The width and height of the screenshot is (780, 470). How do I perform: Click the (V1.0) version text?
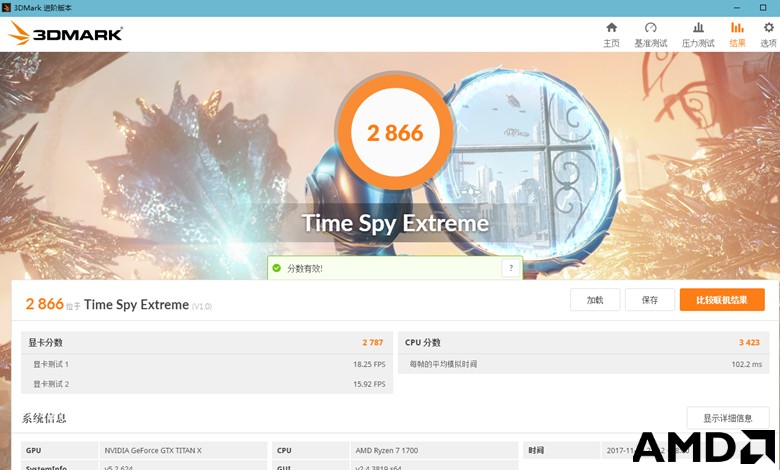(201, 306)
